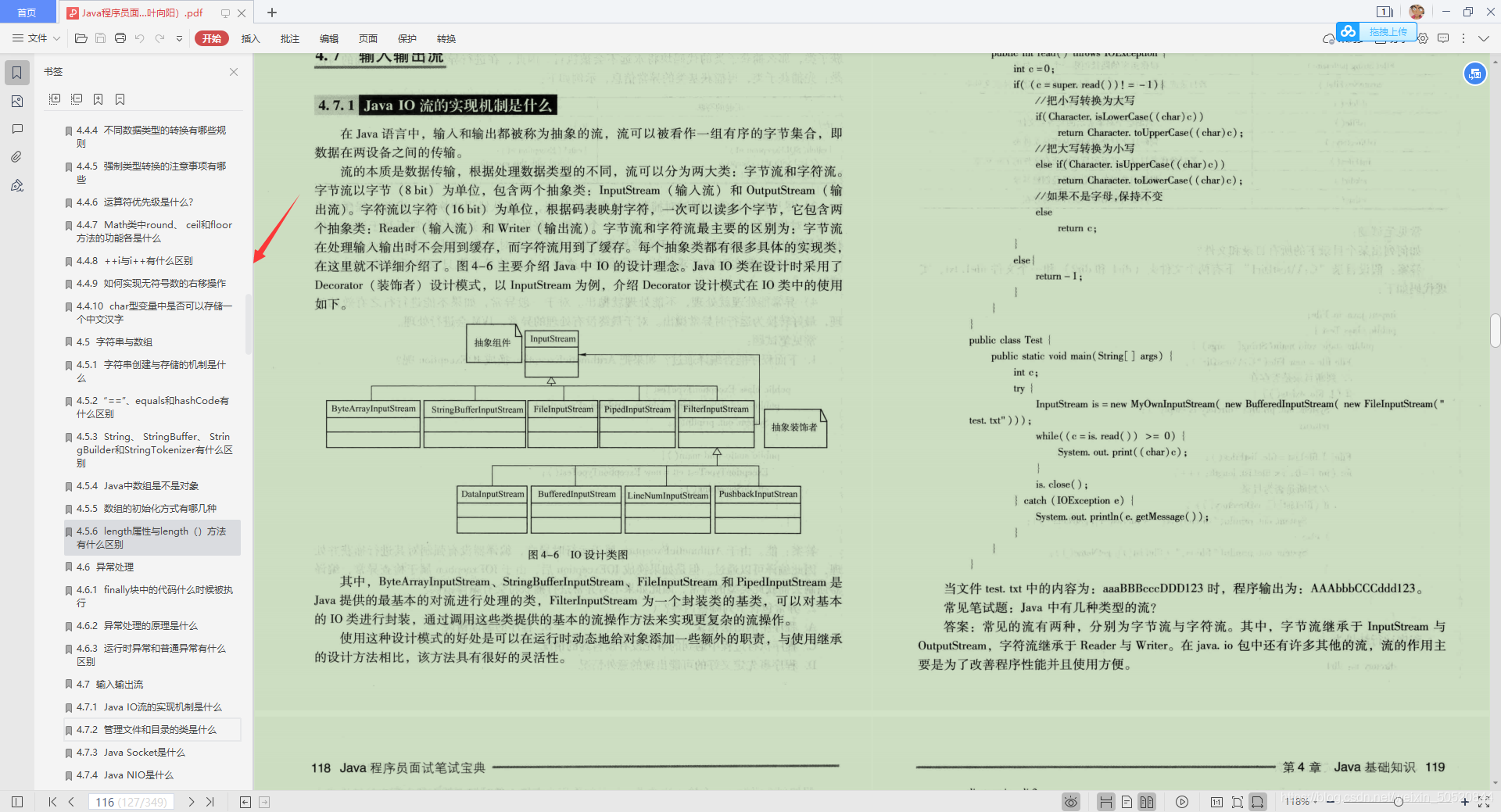Click the 拖拽上传 drag upload button
Screen dimensions: 1501x812
1376,31
